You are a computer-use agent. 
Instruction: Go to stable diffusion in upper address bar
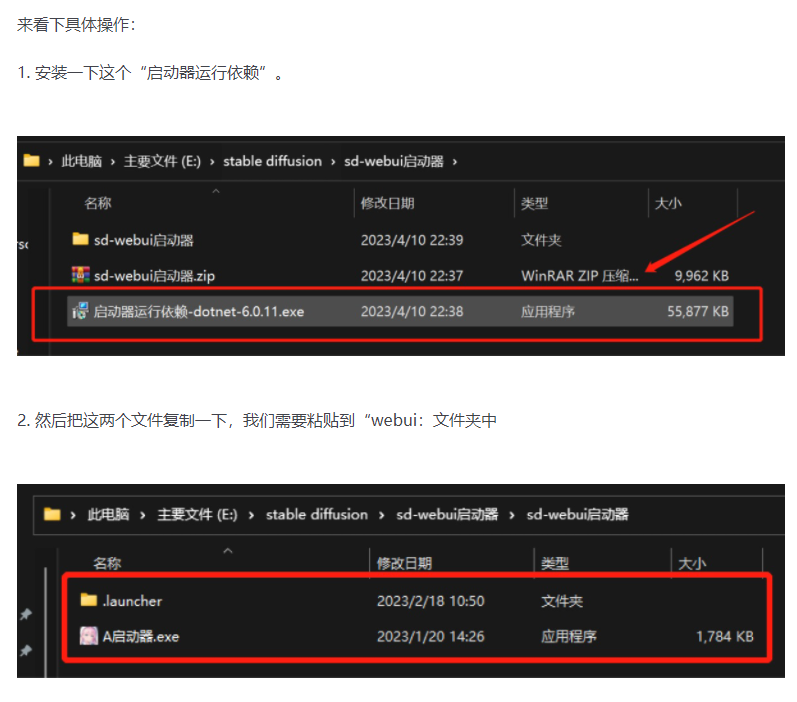click(x=272, y=161)
